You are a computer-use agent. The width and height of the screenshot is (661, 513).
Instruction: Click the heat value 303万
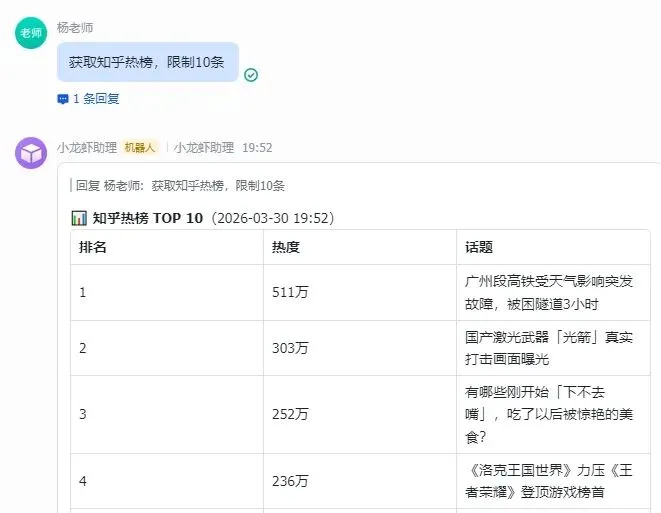pyautogui.click(x=290, y=348)
